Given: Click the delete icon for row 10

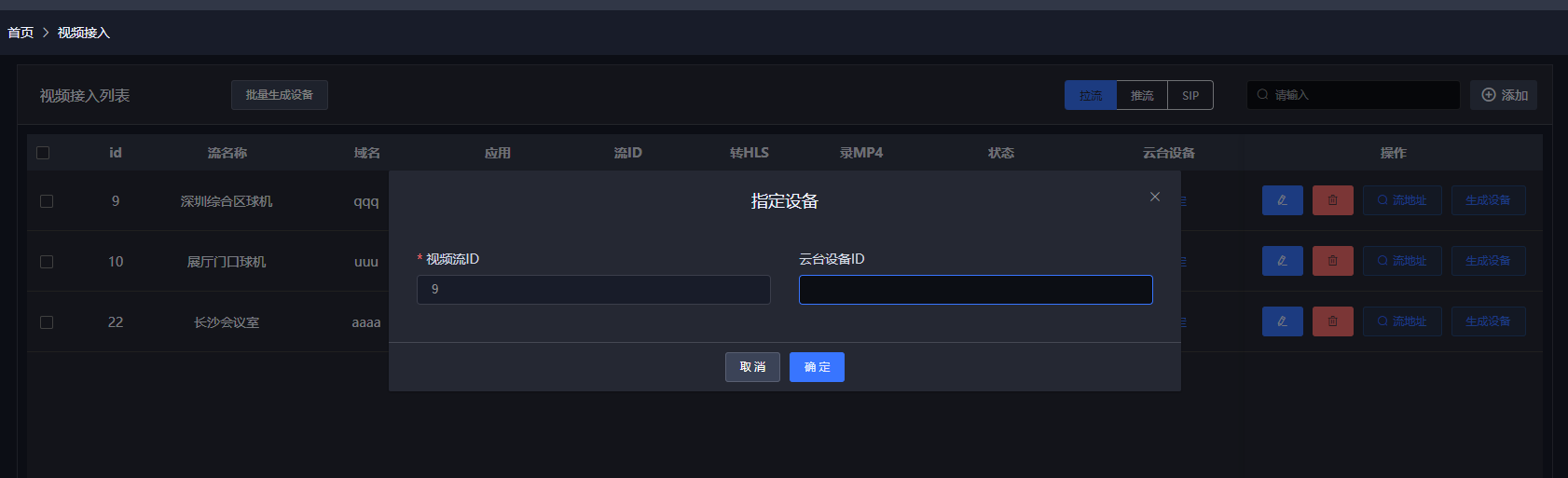Looking at the screenshot, I should tap(1332, 261).
